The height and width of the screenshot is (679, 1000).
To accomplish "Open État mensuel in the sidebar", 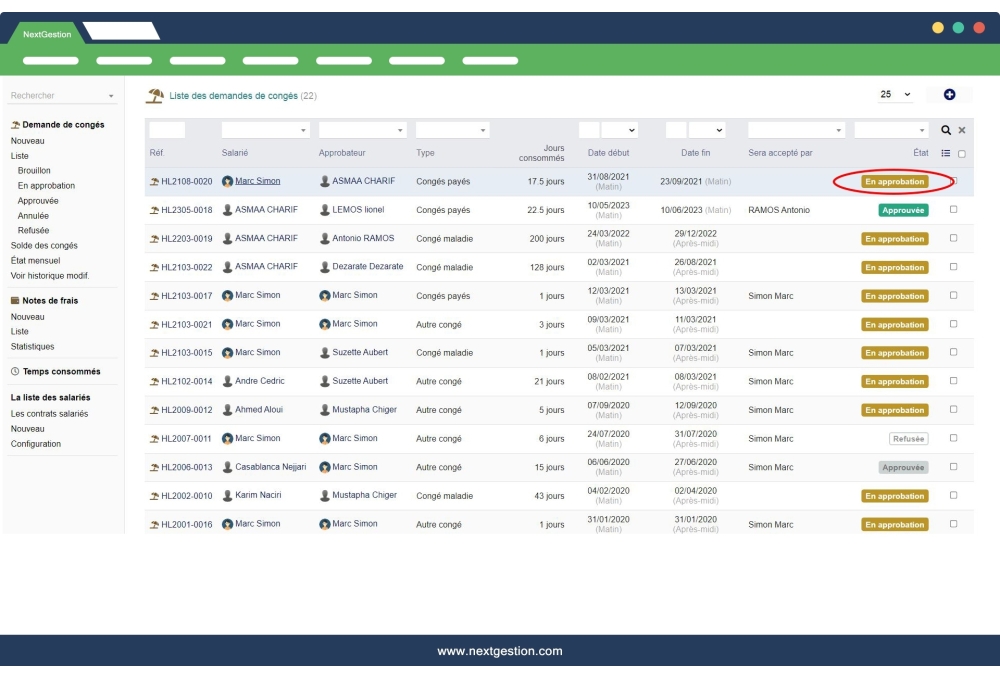I will coord(35,261).
